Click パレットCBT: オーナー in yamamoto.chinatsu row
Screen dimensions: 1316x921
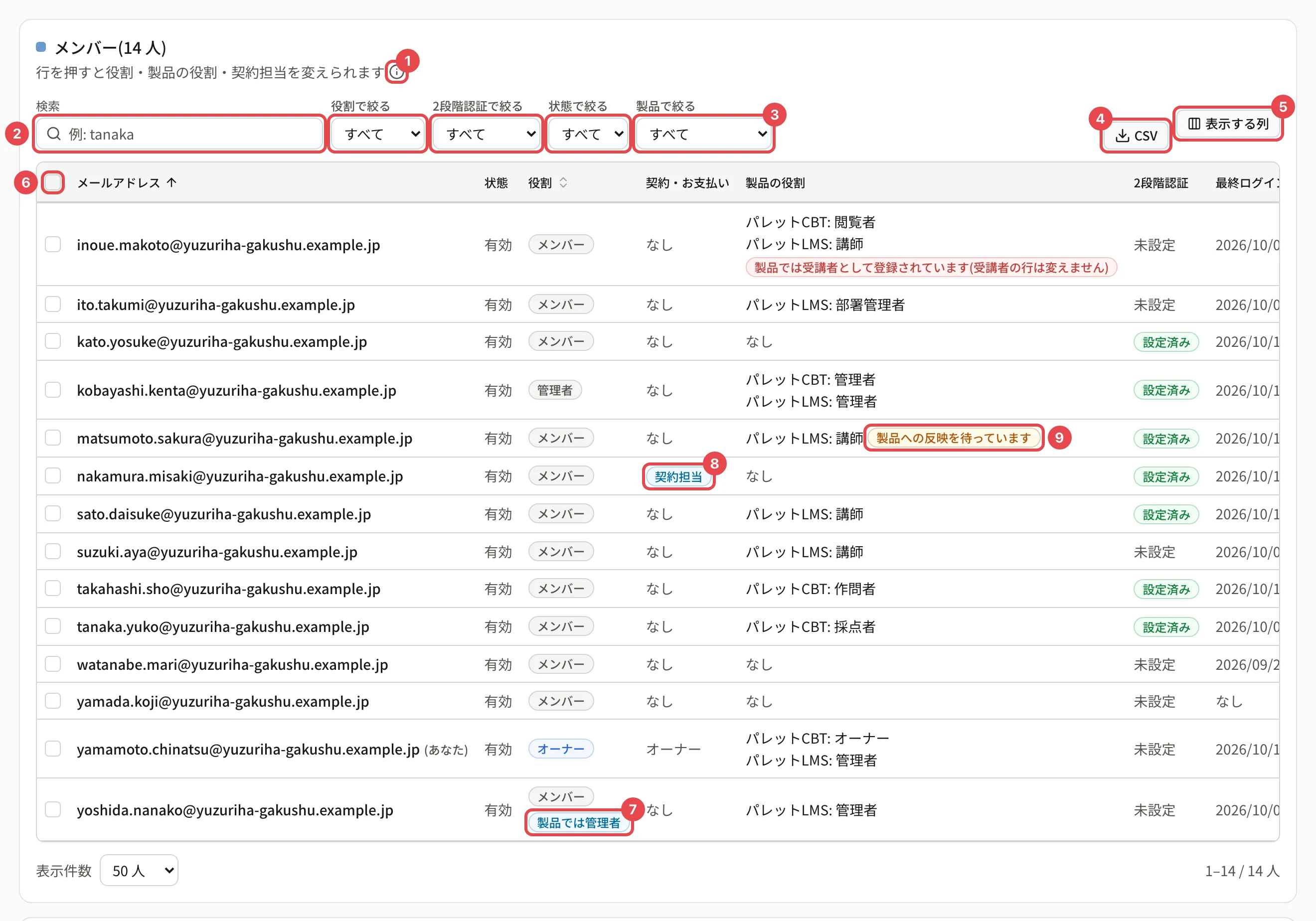818,738
